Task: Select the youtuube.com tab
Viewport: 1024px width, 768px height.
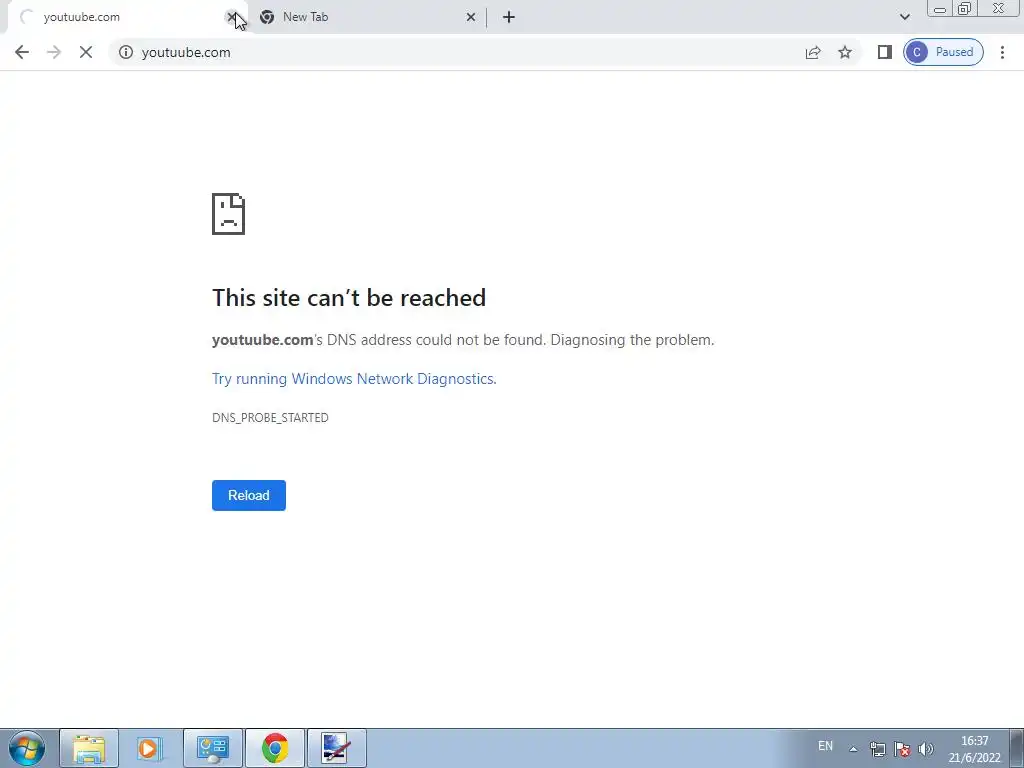Action: (x=124, y=17)
